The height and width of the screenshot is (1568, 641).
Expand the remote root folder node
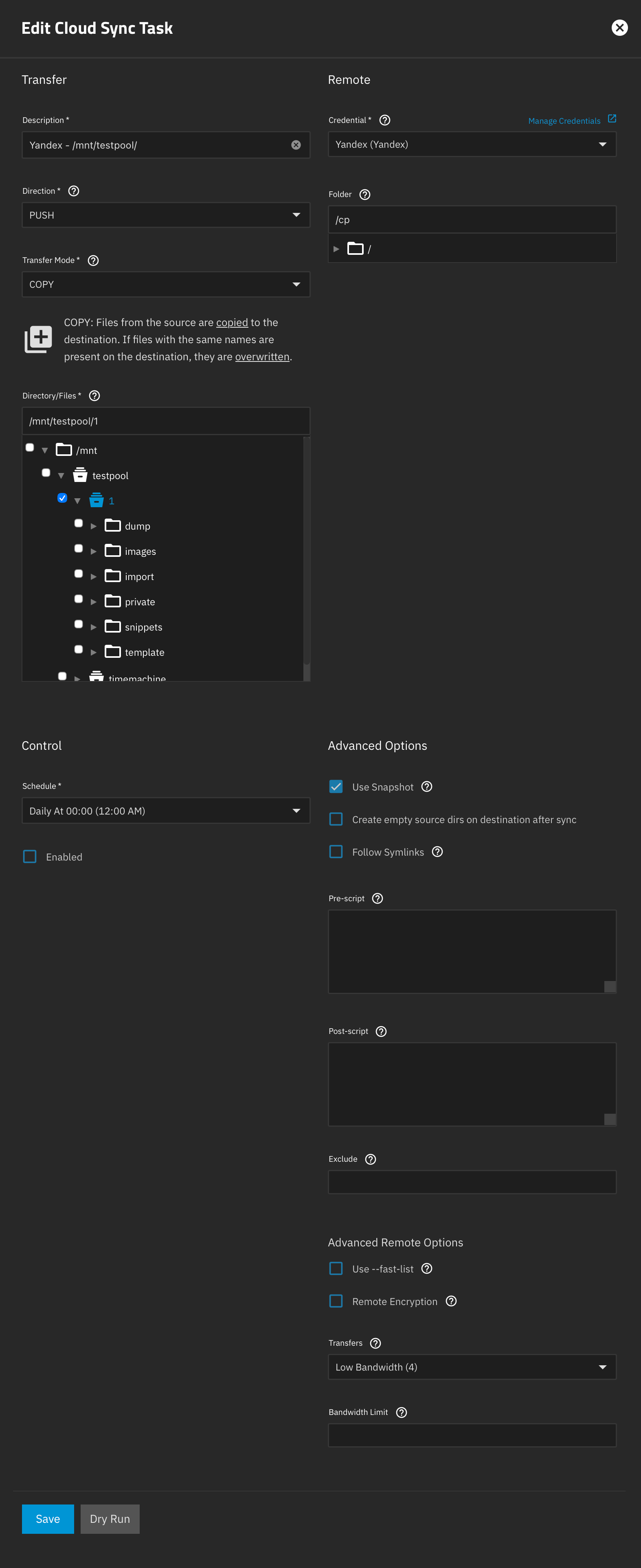pos(336,249)
